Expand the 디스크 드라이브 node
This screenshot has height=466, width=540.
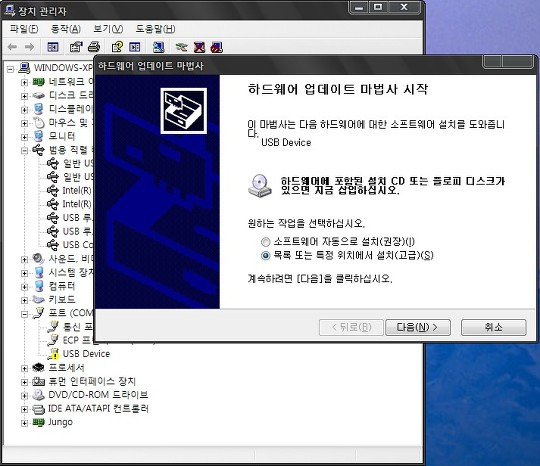click(24, 96)
